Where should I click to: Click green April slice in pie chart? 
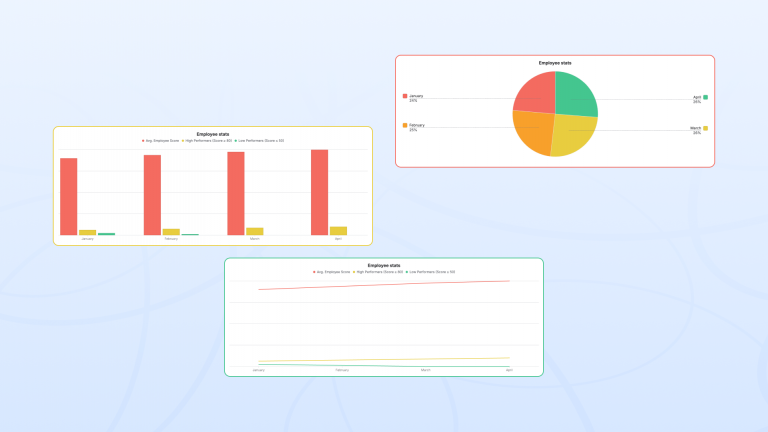(x=574, y=96)
